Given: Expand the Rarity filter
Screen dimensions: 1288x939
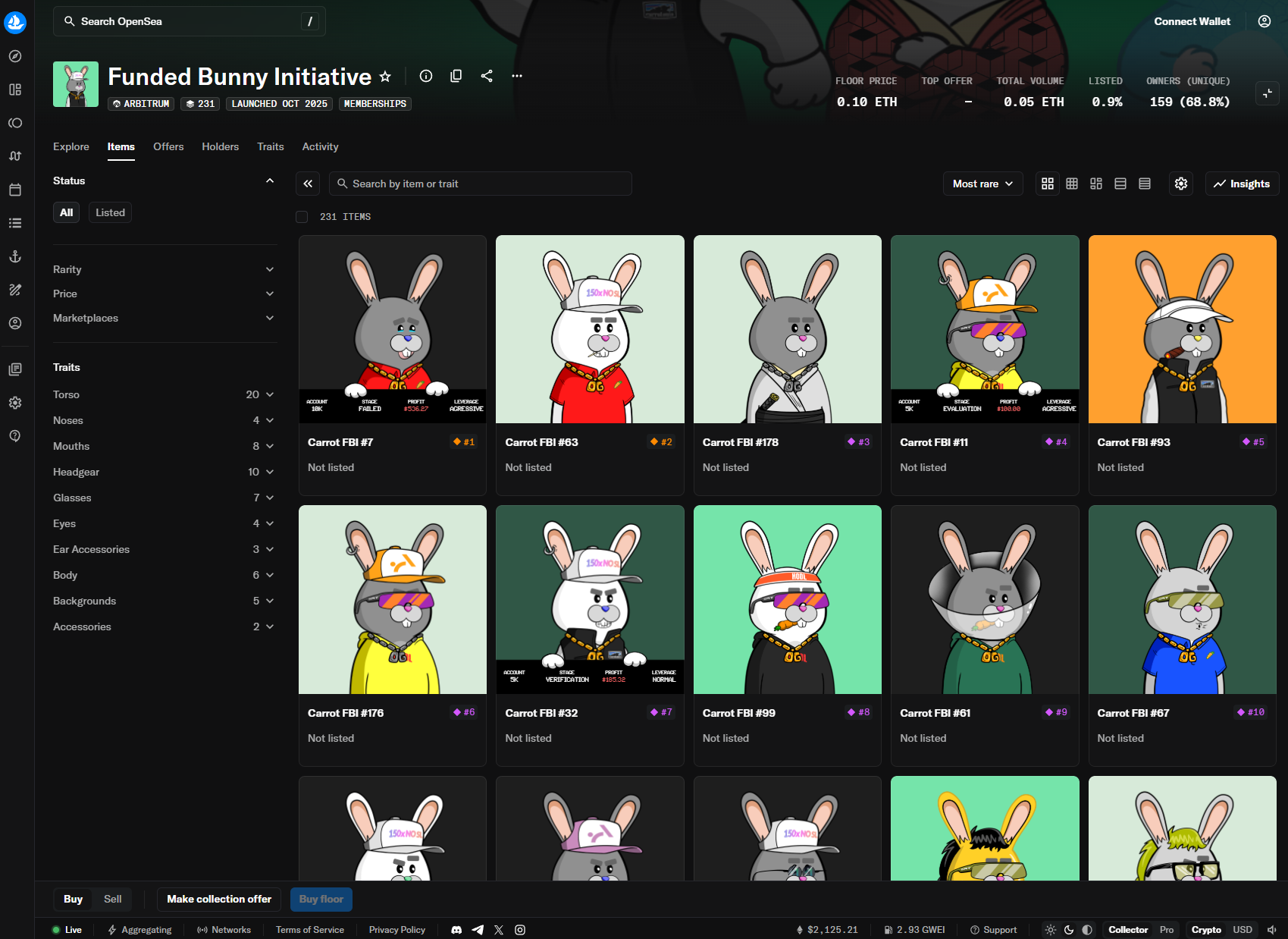Looking at the screenshot, I should point(164,269).
